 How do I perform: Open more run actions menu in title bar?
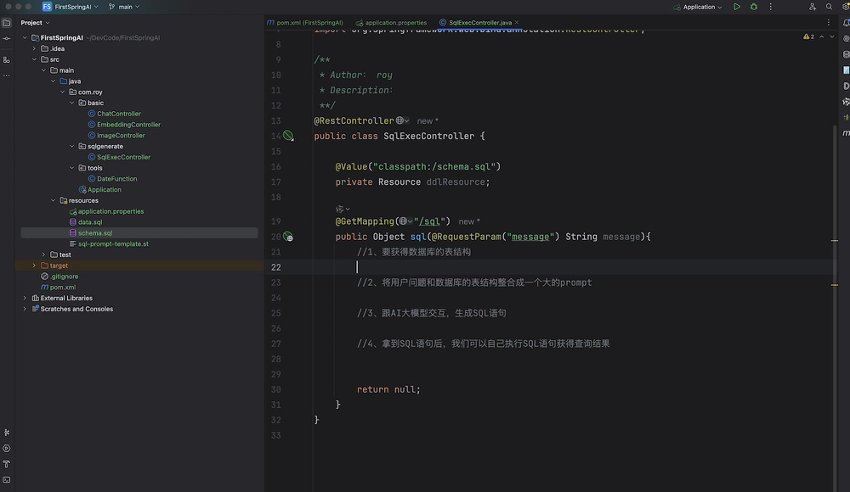point(770,7)
